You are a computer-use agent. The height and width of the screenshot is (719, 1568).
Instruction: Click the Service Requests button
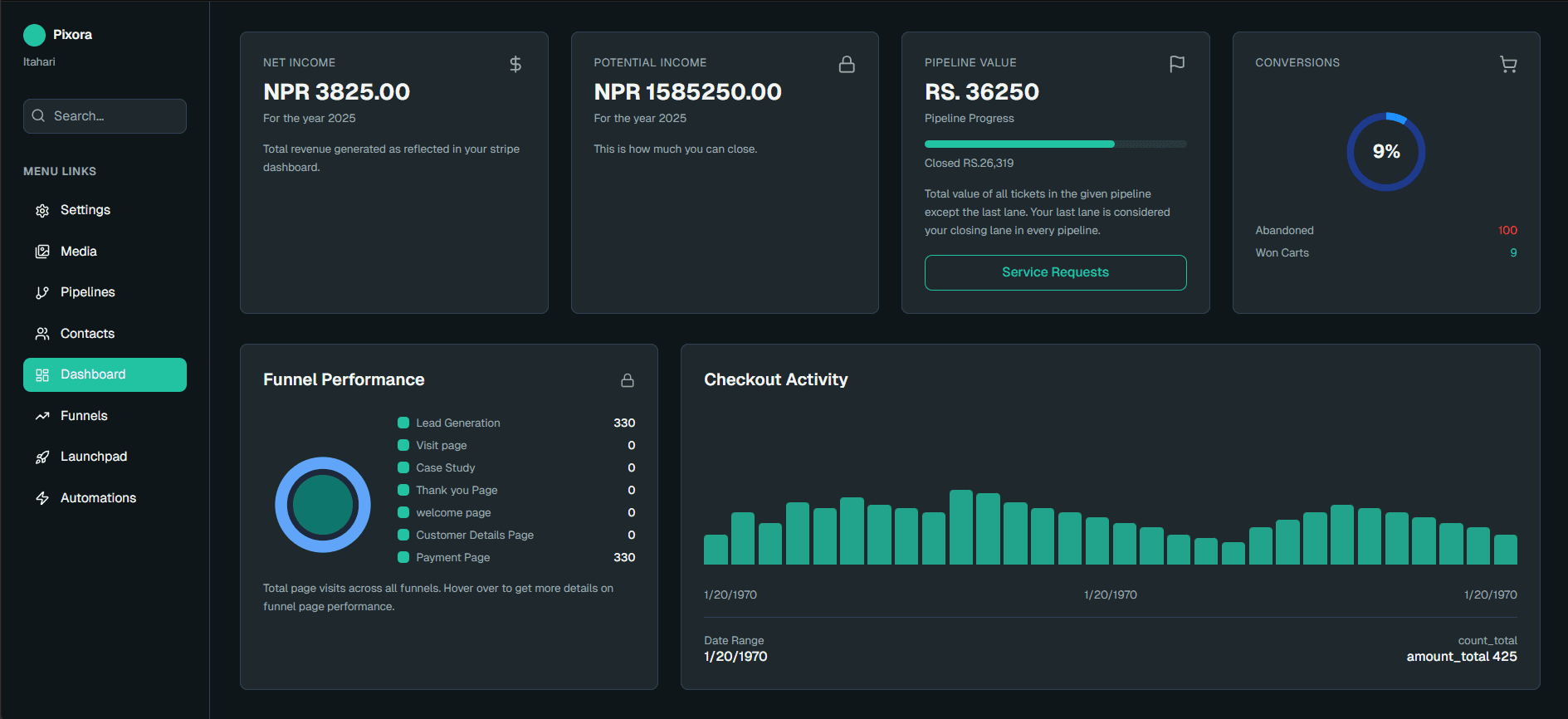(1055, 272)
